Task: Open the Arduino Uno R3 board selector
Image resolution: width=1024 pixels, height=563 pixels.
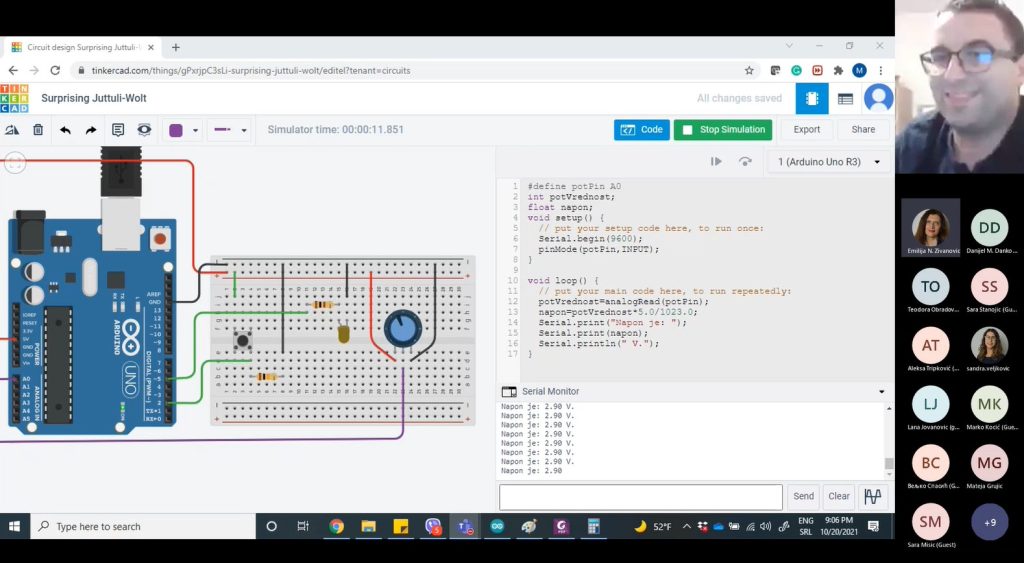Action: pyautogui.click(x=829, y=162)
